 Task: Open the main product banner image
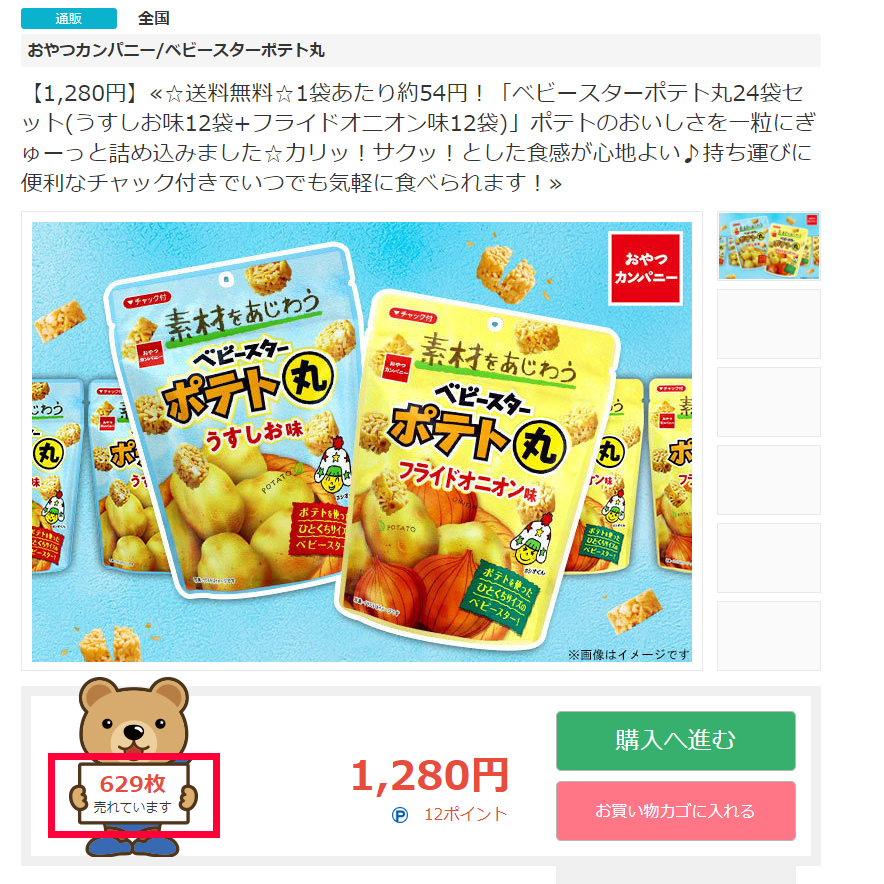361,441
